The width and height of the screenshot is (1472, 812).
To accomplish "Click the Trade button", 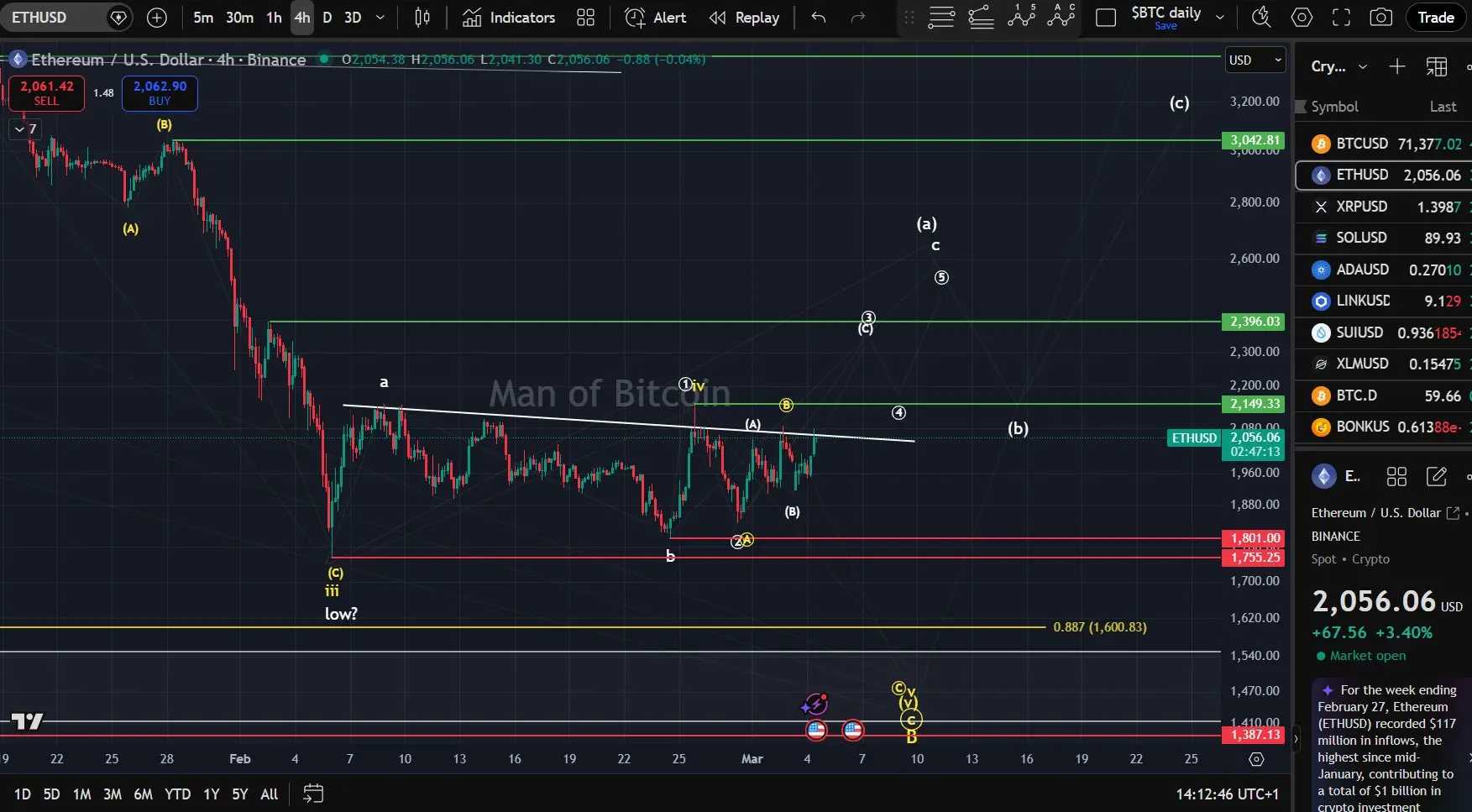I will coord(1436,18).
